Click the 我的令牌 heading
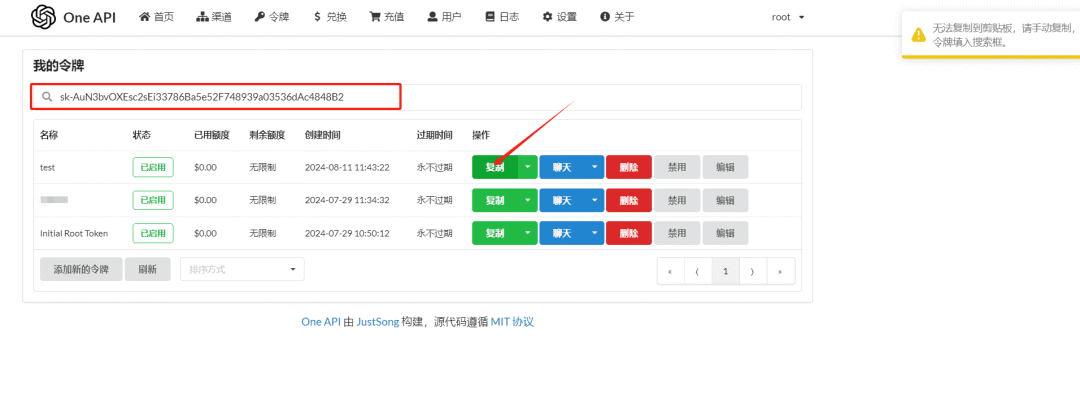The height and width of the screenshot is (395, 1080). point(59,66)
